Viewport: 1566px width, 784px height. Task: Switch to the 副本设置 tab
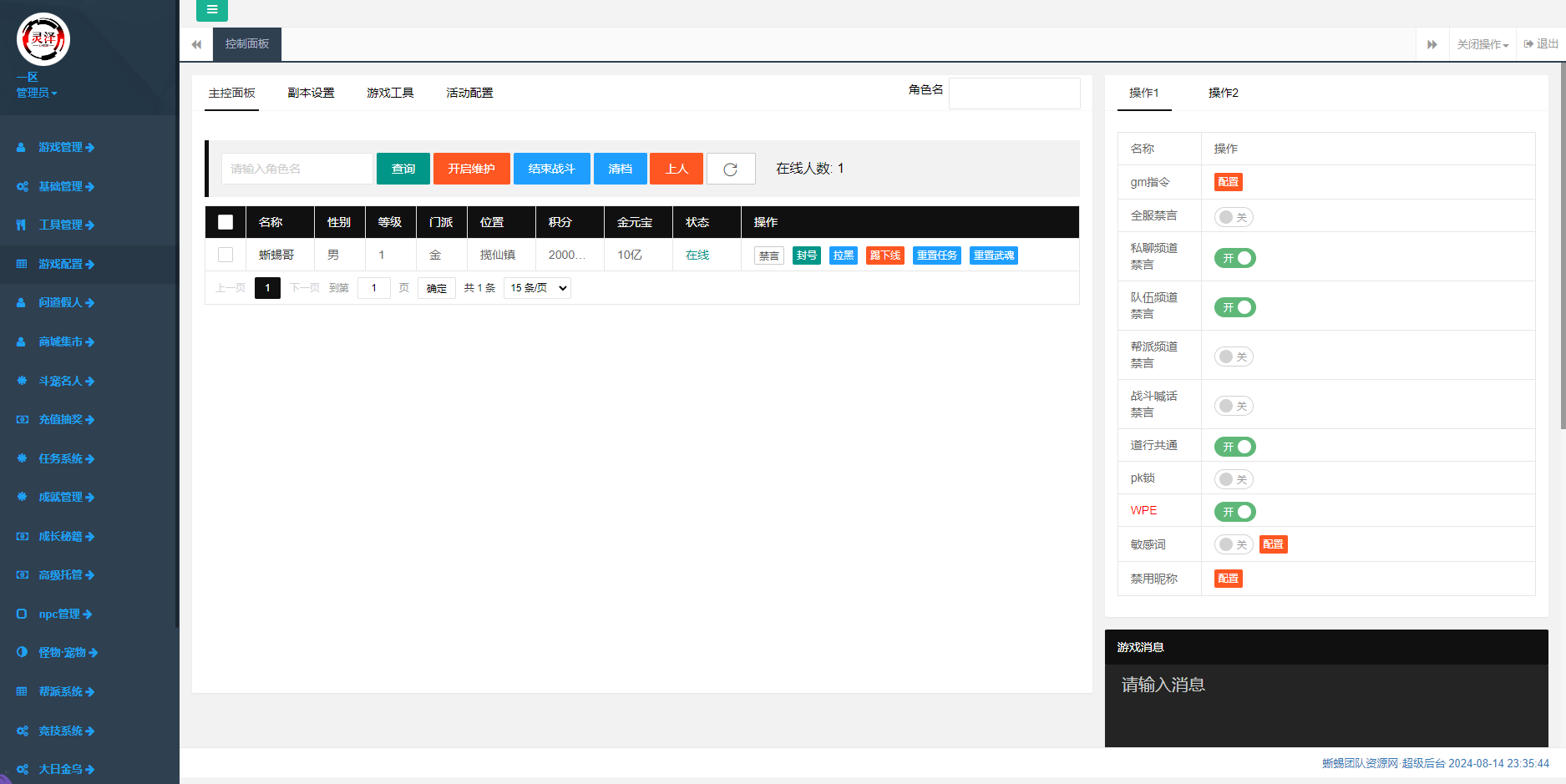coord(311,93)
